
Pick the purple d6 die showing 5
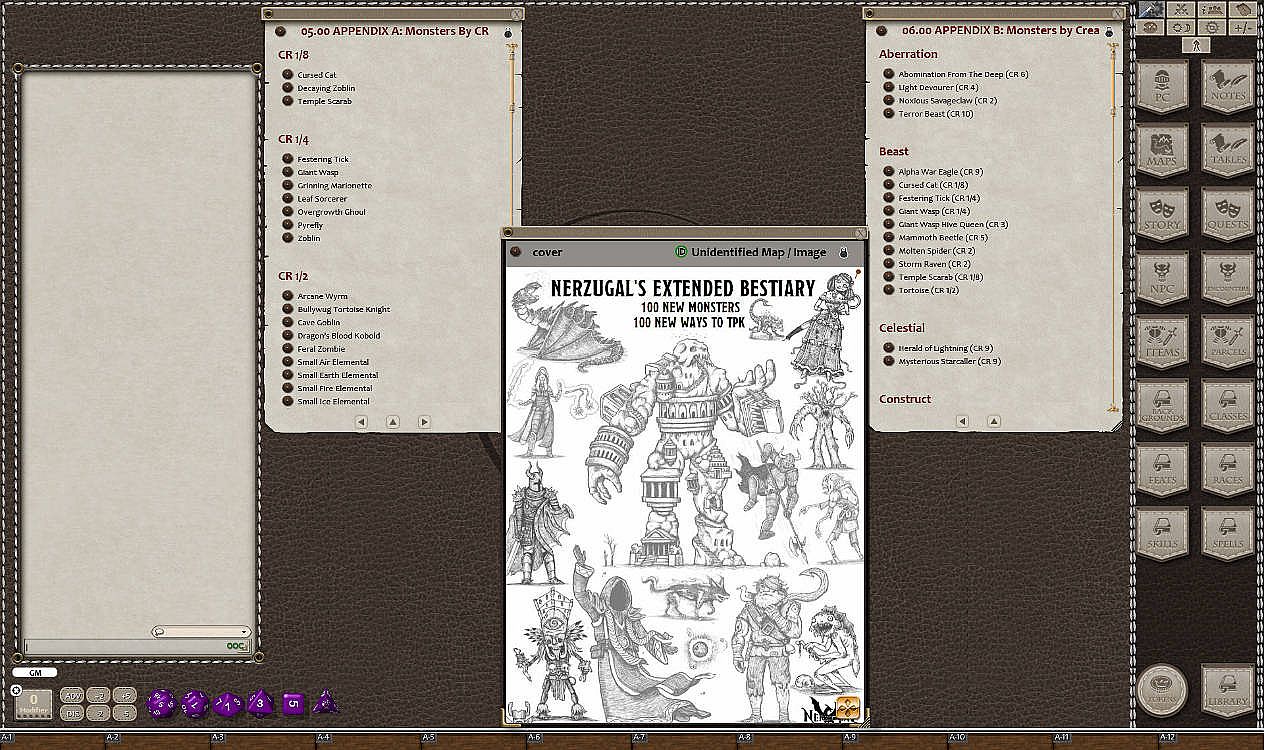coord(293,703)
